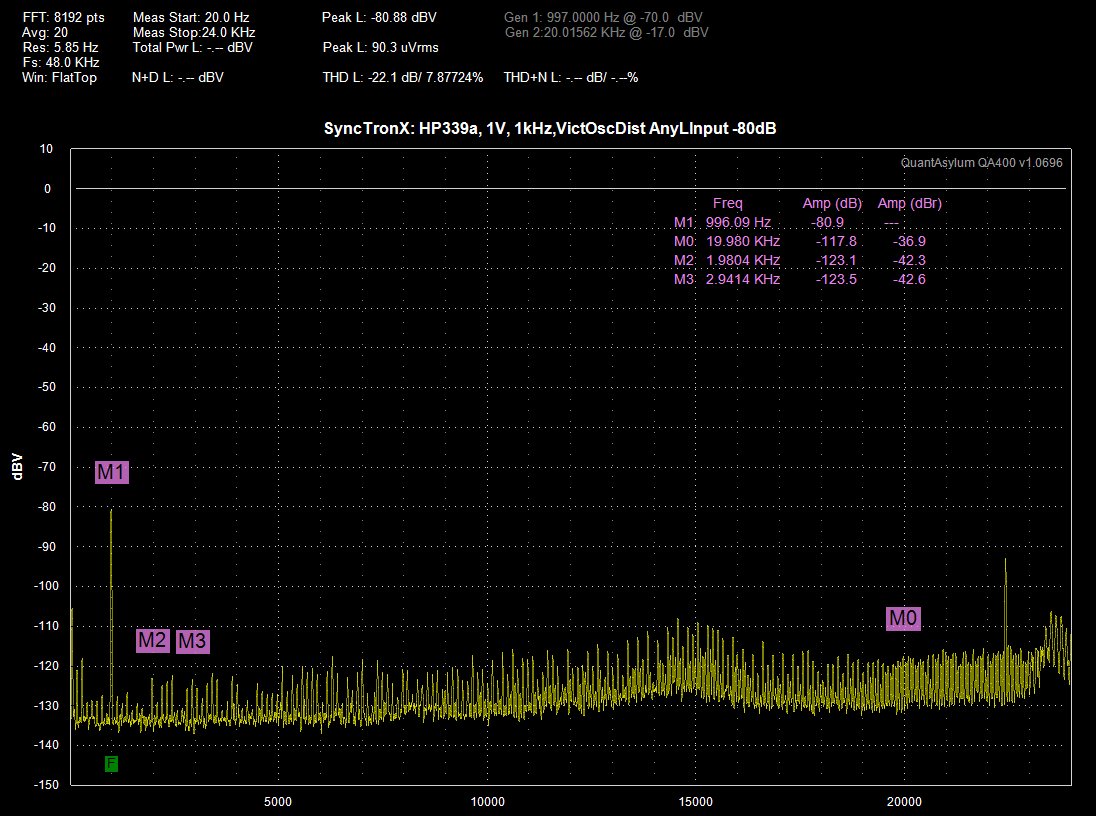Click the green F fundamental marker
Viewport: 1096px width, 816px height.
pos(111,764)
